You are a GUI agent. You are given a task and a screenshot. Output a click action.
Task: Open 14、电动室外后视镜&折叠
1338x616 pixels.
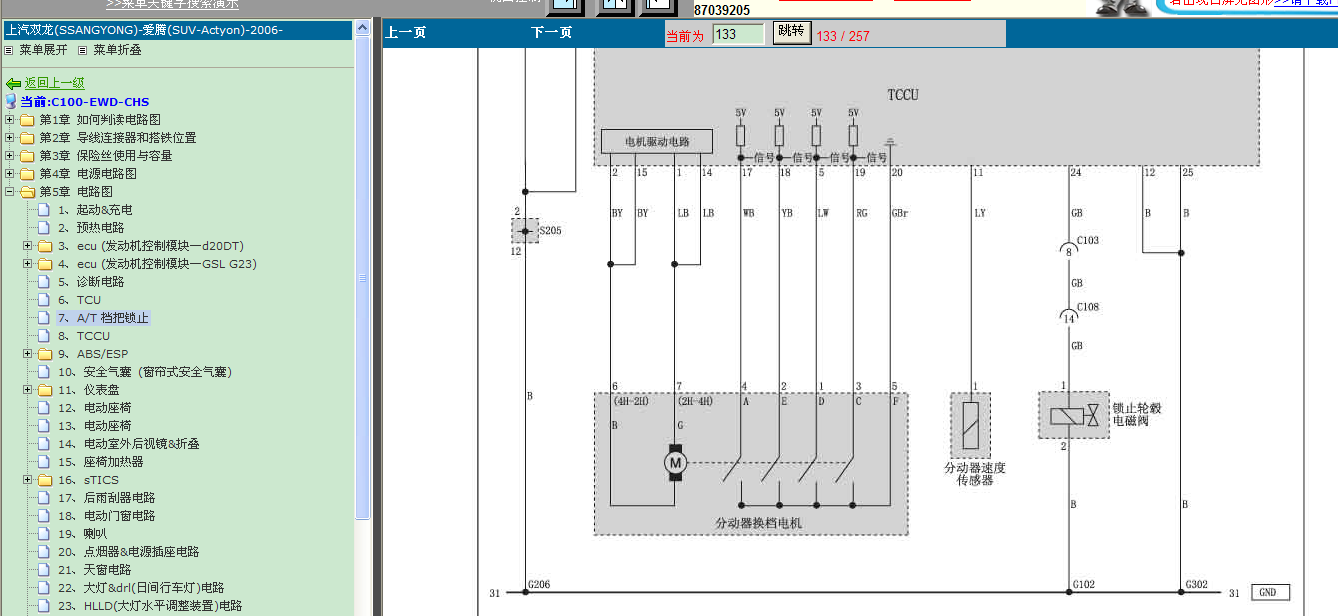click(x=129, y=444)
